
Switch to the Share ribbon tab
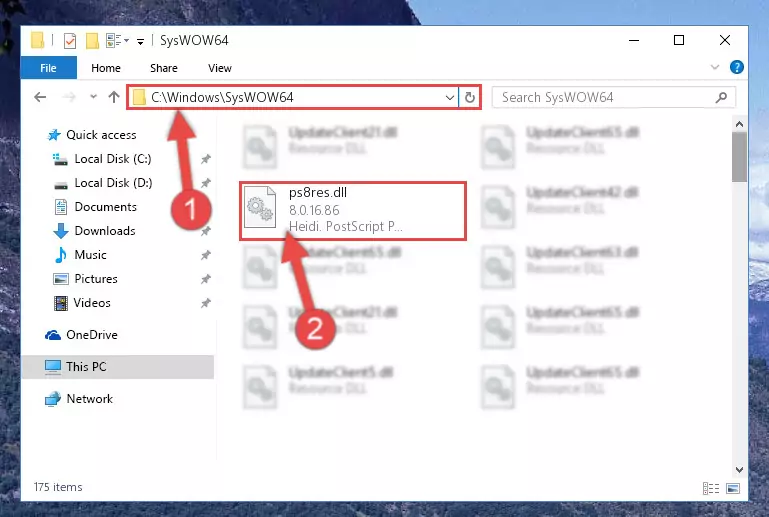pyautogui.click(x=164, y=68)
